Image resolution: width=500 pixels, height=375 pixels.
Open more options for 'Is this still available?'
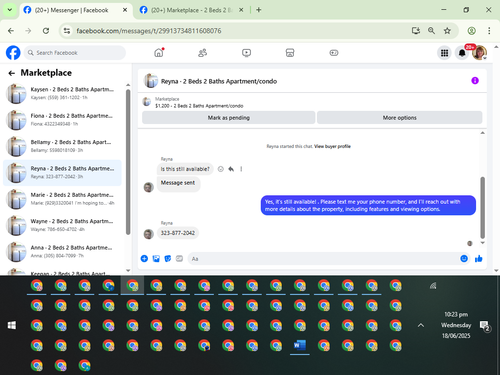(241, 169)
